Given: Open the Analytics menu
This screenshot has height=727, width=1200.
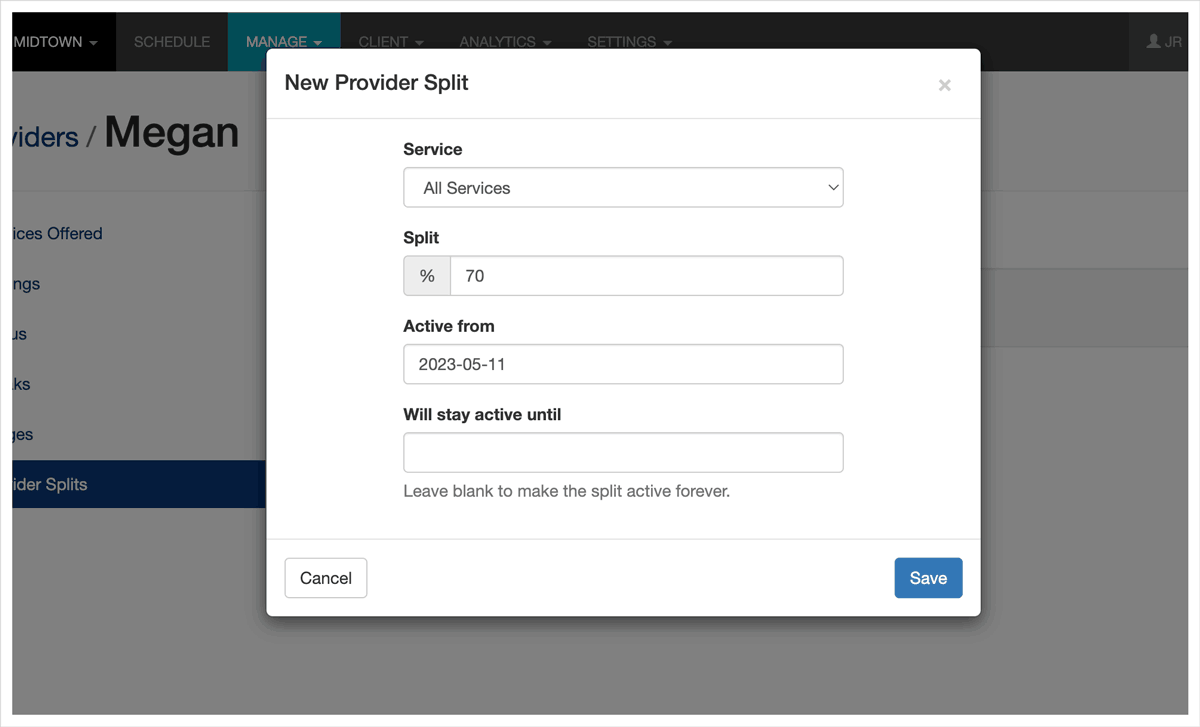Looking at the screenshot, I should tap(505, 42).
